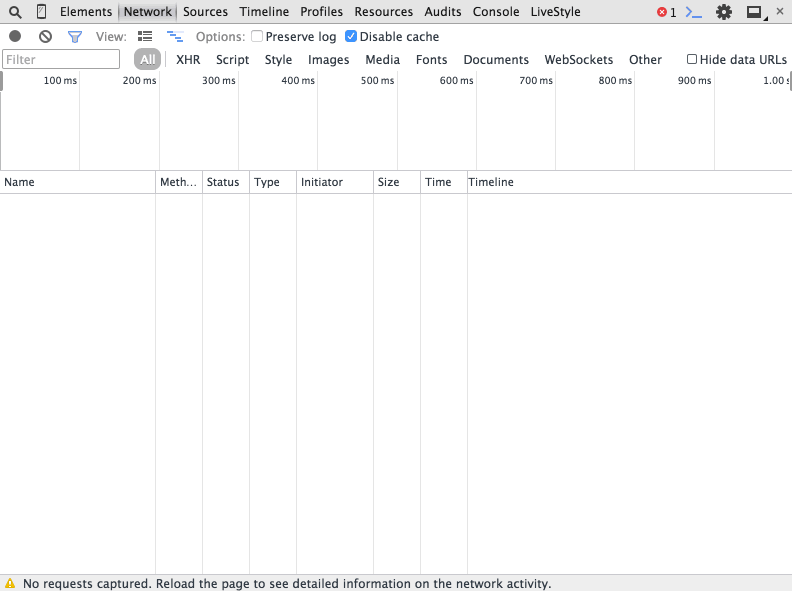Switch to large request rows view icon
Image resolution: width=792 pixels, height=591 pixels.
(x=145, y=36)
